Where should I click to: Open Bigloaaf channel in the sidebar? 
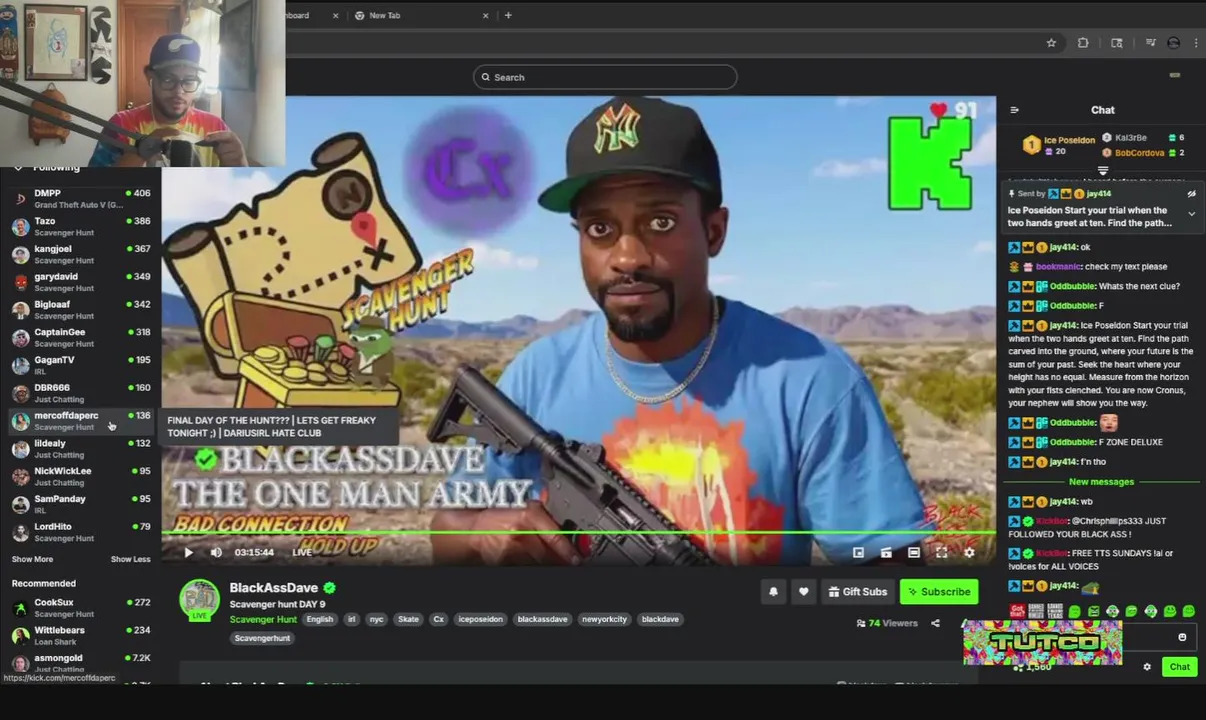[x=80, y=310]
